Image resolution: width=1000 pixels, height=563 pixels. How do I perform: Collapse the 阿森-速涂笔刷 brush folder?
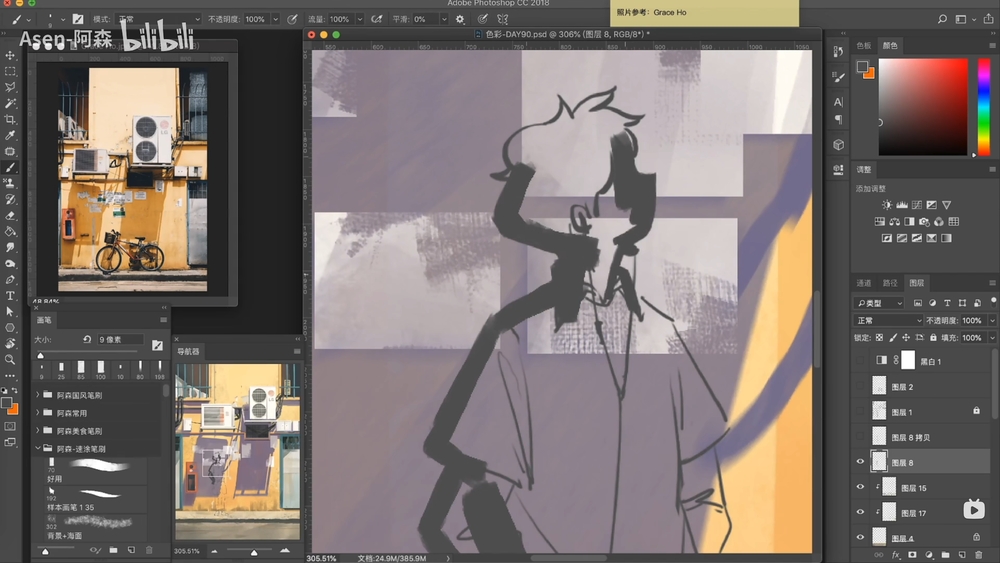[39, 449]
